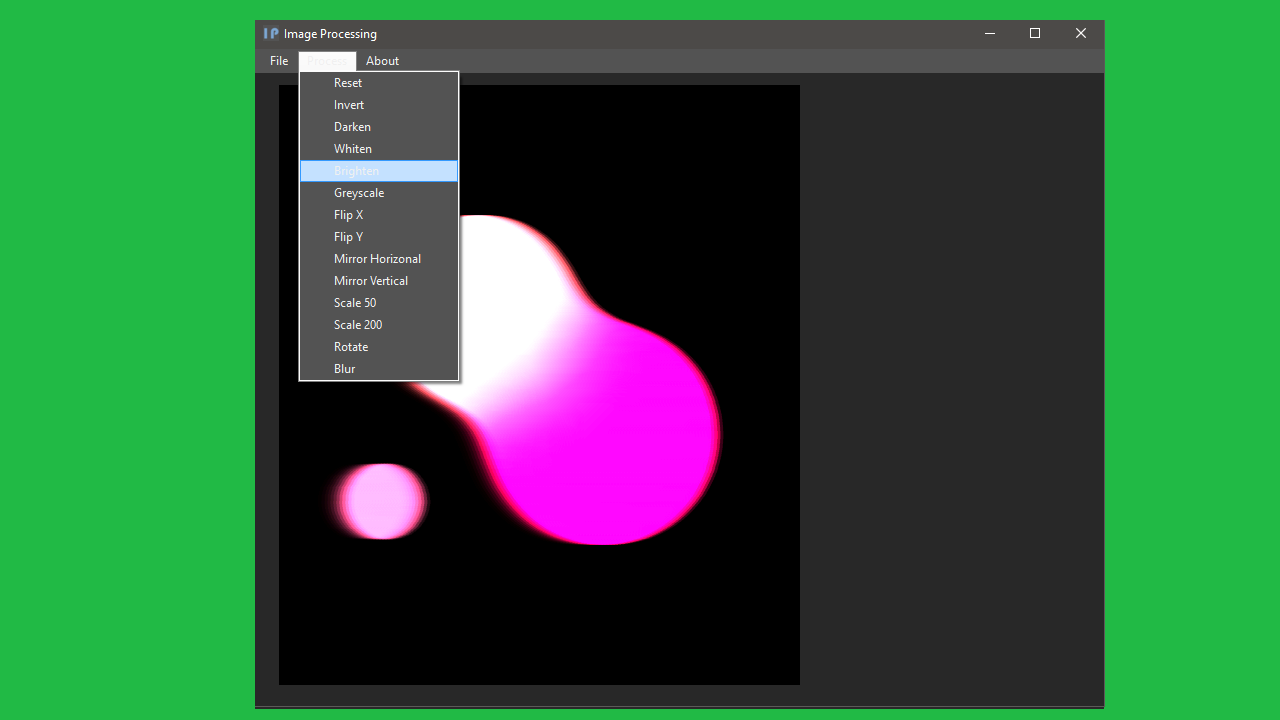Viewport: 1280px width, 720px height.
Task: Select the Whiten menu entry
Action: [x=379, y=149]
